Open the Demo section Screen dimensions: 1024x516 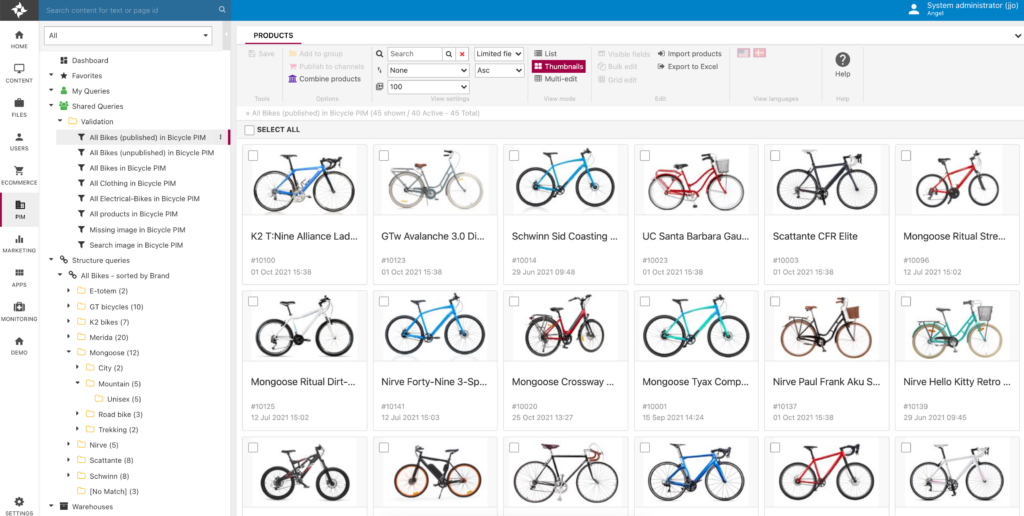point(19,345)
